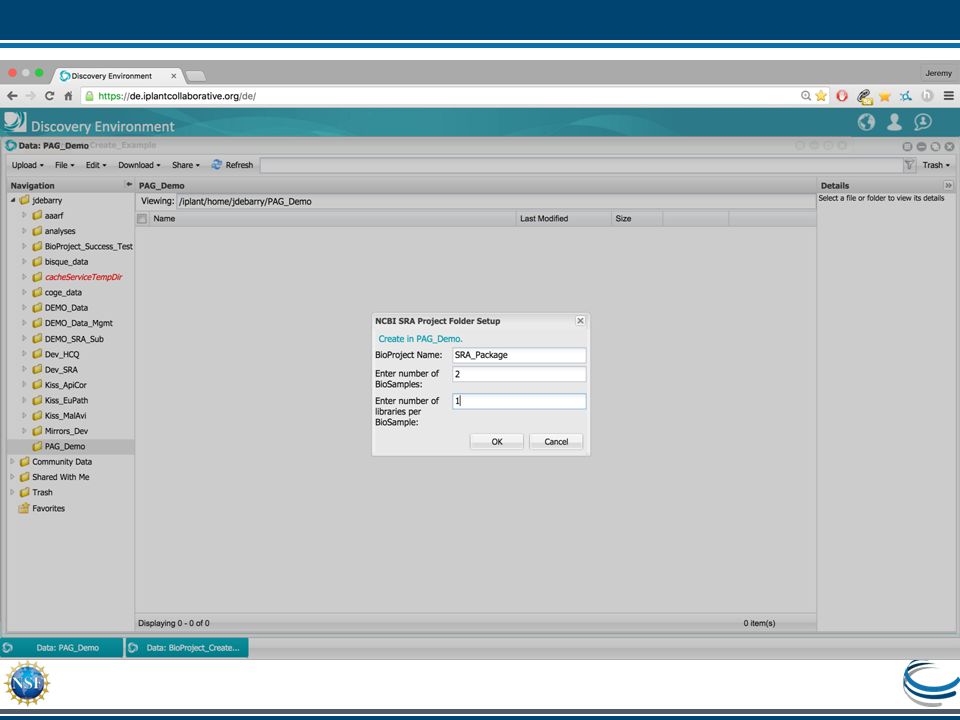Expand the DEMO_Data folder arrow

[x=24, y=307]
